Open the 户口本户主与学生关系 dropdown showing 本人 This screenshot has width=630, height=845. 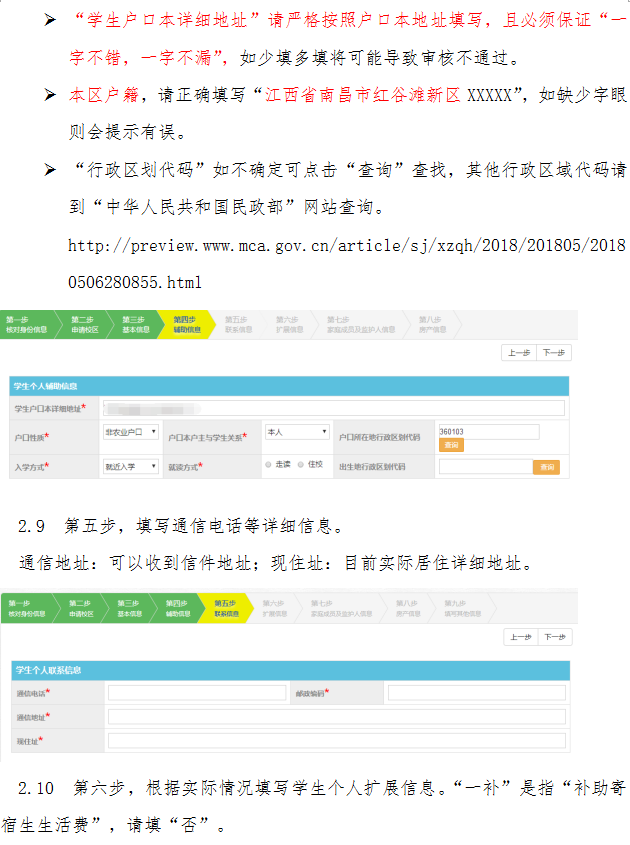(x=297, y=432)
